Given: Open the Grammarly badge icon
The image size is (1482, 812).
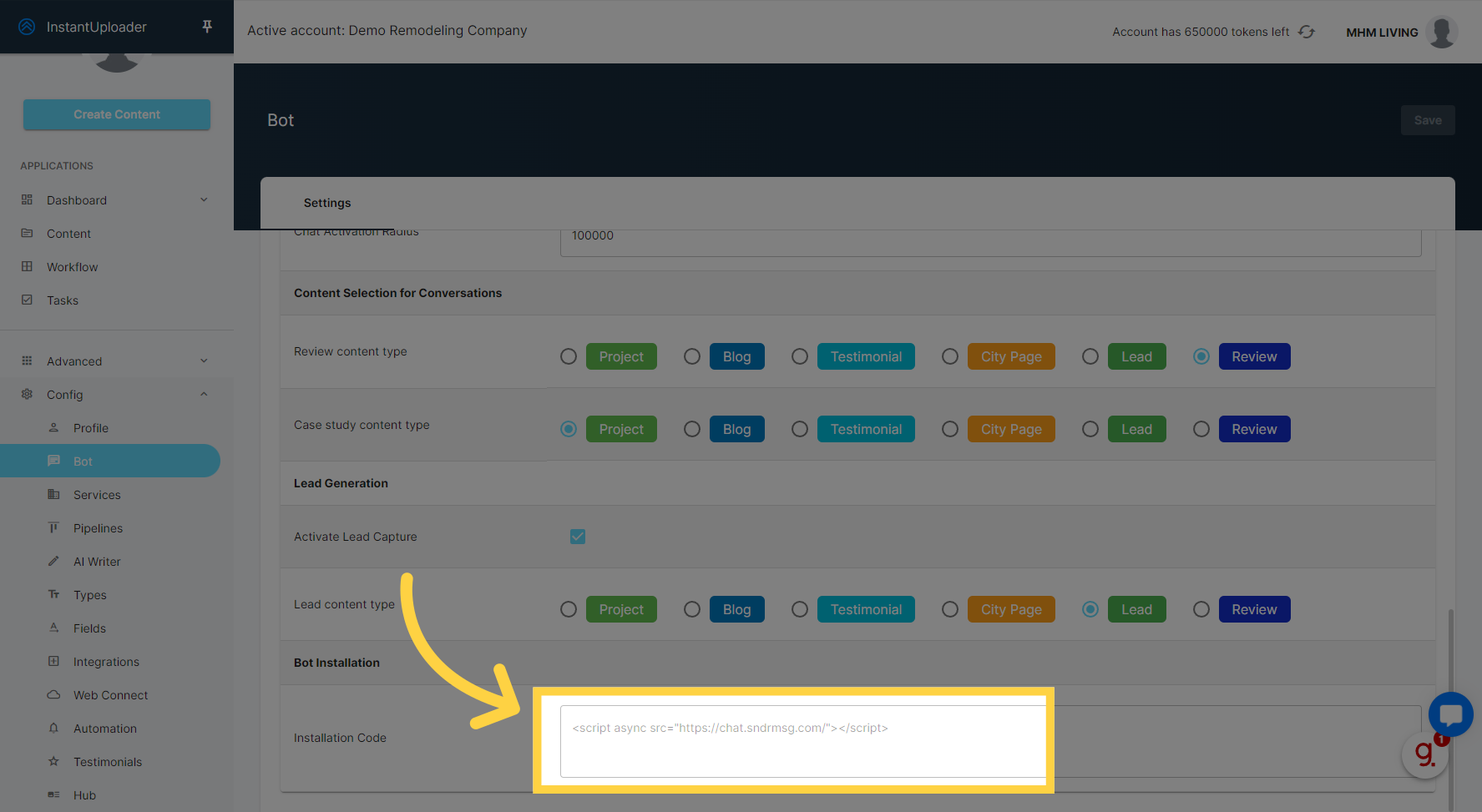Looking at the screenshot, I should coord(1424,755).
